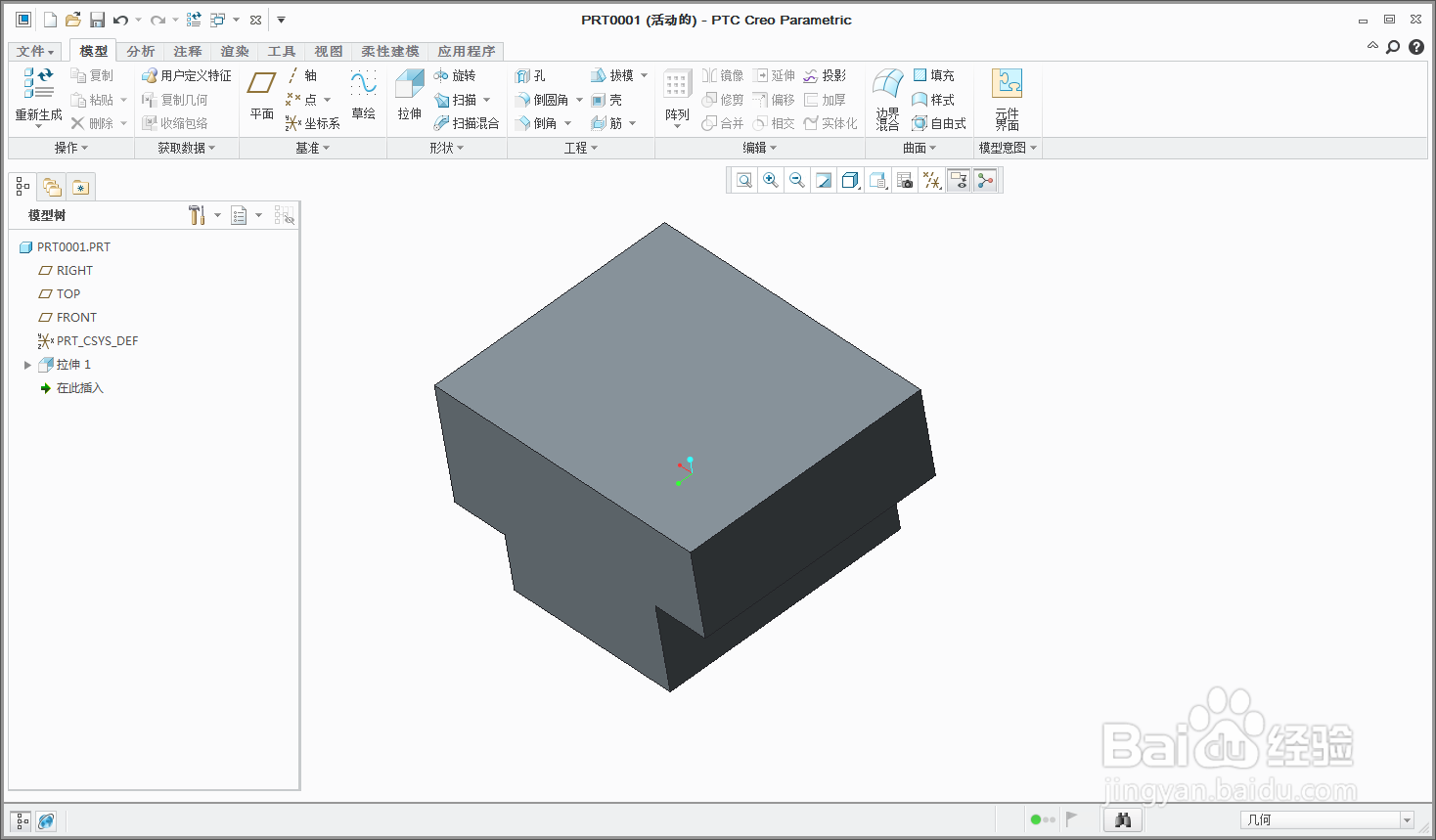Expand the Operations (操作) group dropdown
1436x840 pixels.
pyautogui.click(x=71, y=148)
